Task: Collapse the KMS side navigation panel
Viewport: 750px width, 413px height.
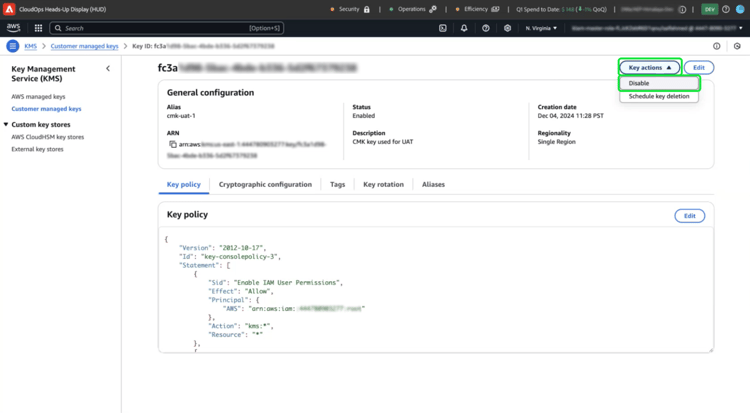Action: [x=108, y=69]
